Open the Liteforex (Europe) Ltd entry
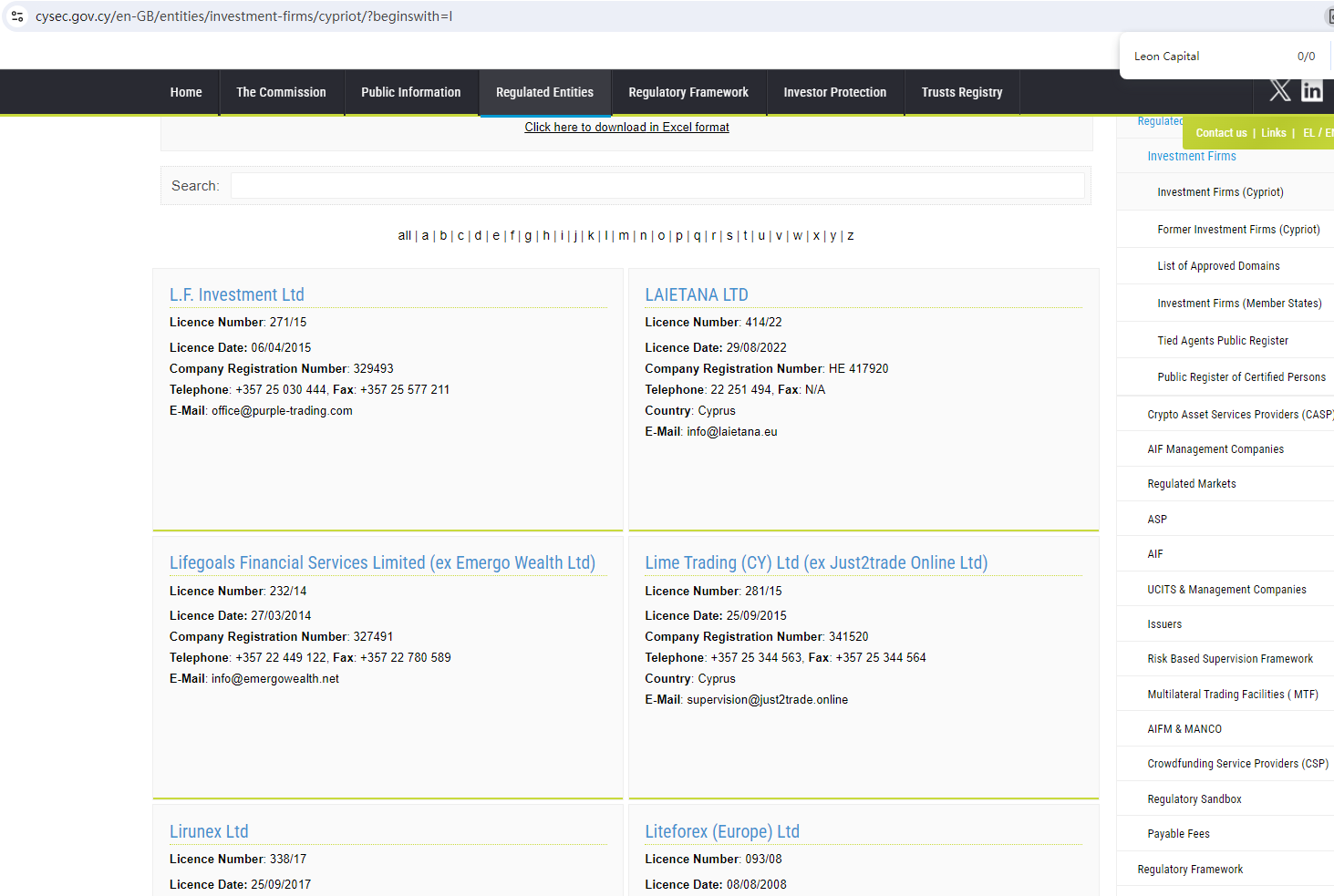The width and height of the screenshot is (1334, 896). click(x=721, y=831)
